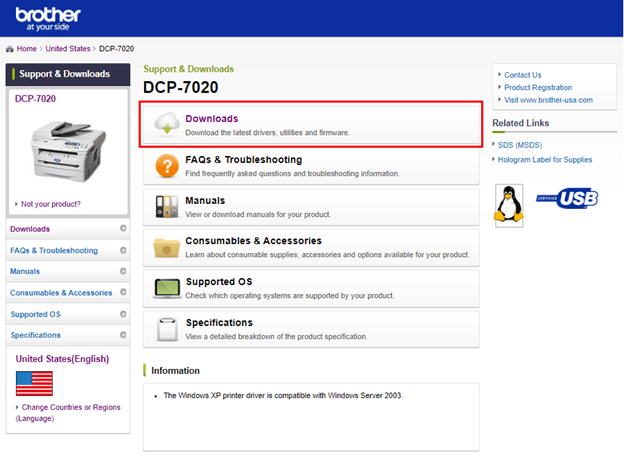Open the Manuals heading in main panel
This screenshot has width=624, height=464.
tap(205, 201)
